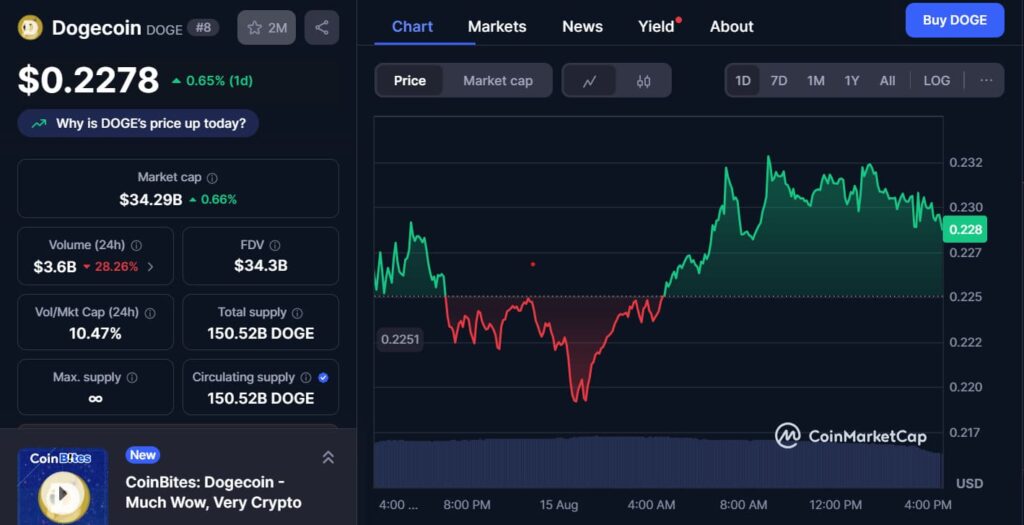This screenshot has width=1024, height=525.
Task: Open the chart more options ellipsis menu
Action: (x=986, y=81)
